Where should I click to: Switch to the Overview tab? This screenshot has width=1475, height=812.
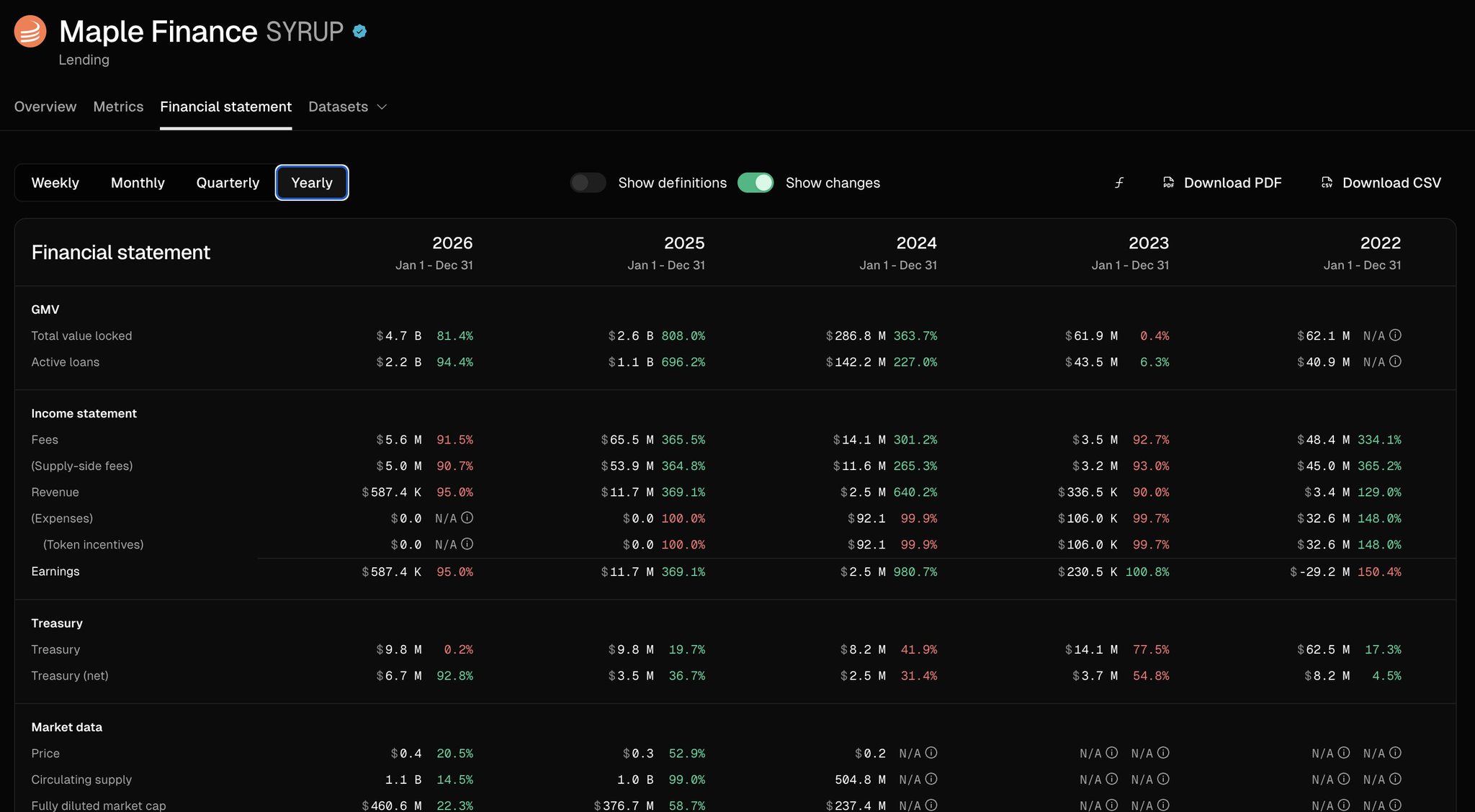(45, 107)
